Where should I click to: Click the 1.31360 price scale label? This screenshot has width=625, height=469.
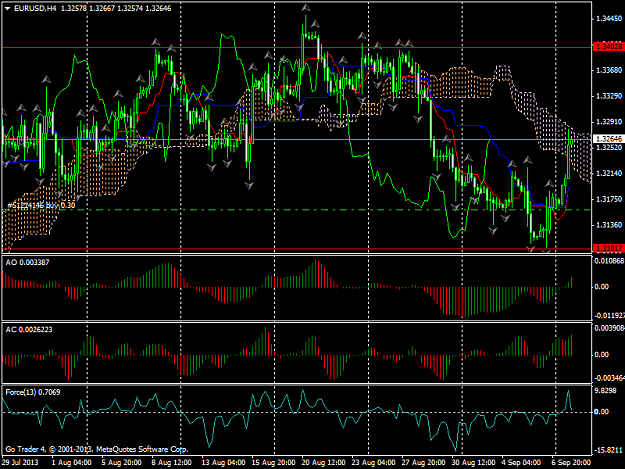point(609,225)
